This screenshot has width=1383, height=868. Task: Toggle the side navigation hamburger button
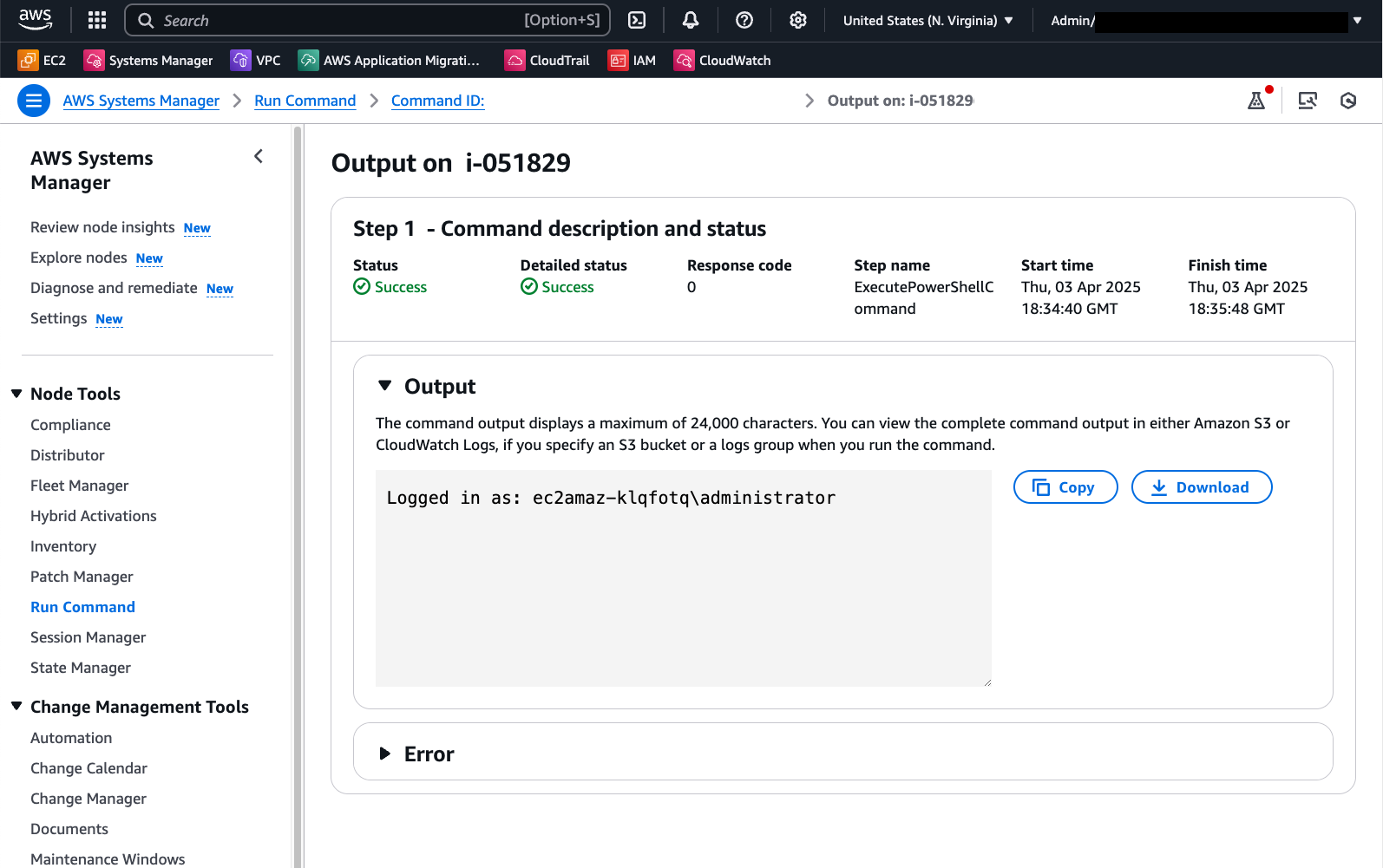tap(34, 101)
